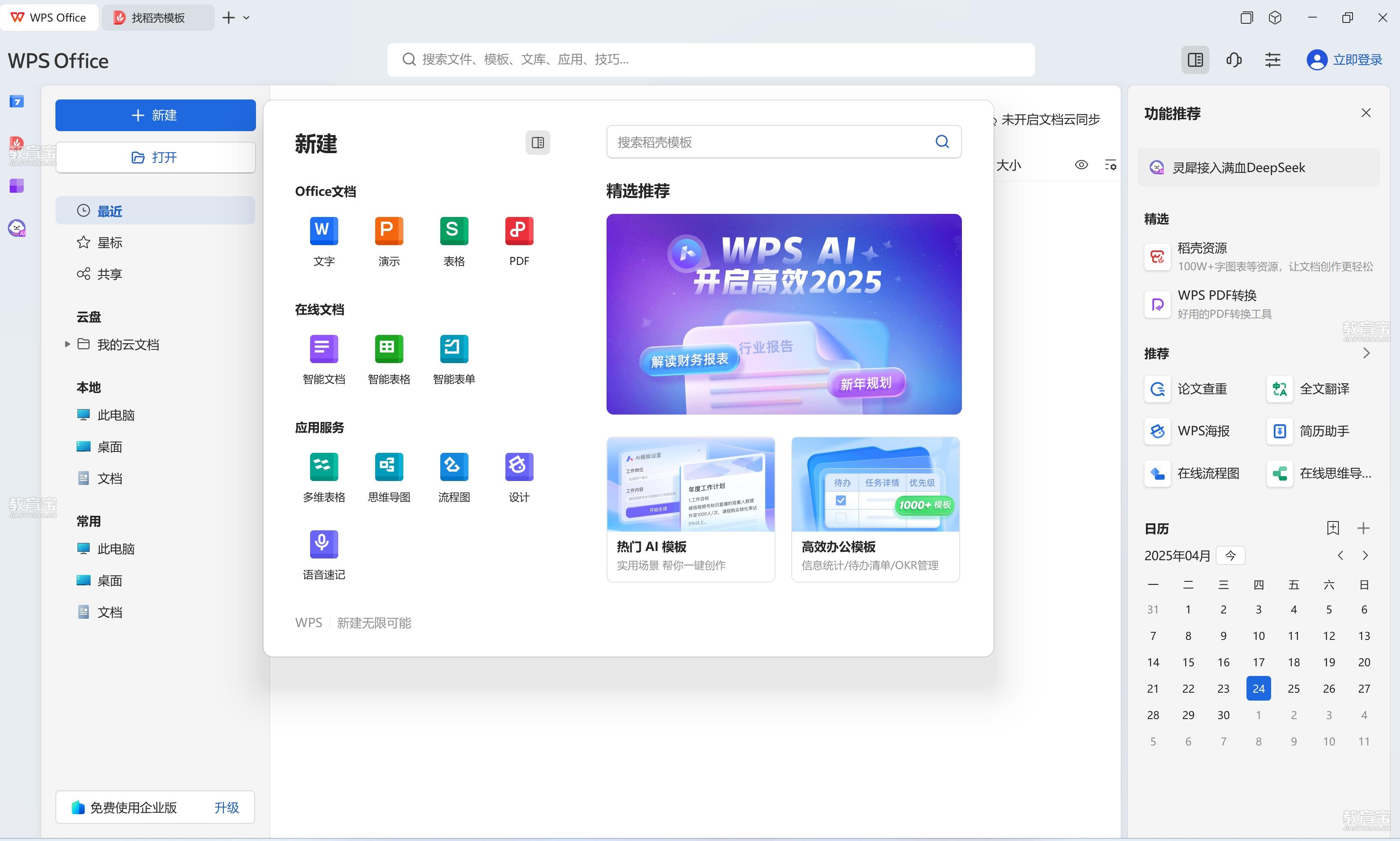Open 简历助手 tool
The width and height of the screenshot is (1400, 841).
coord(1309,431)
